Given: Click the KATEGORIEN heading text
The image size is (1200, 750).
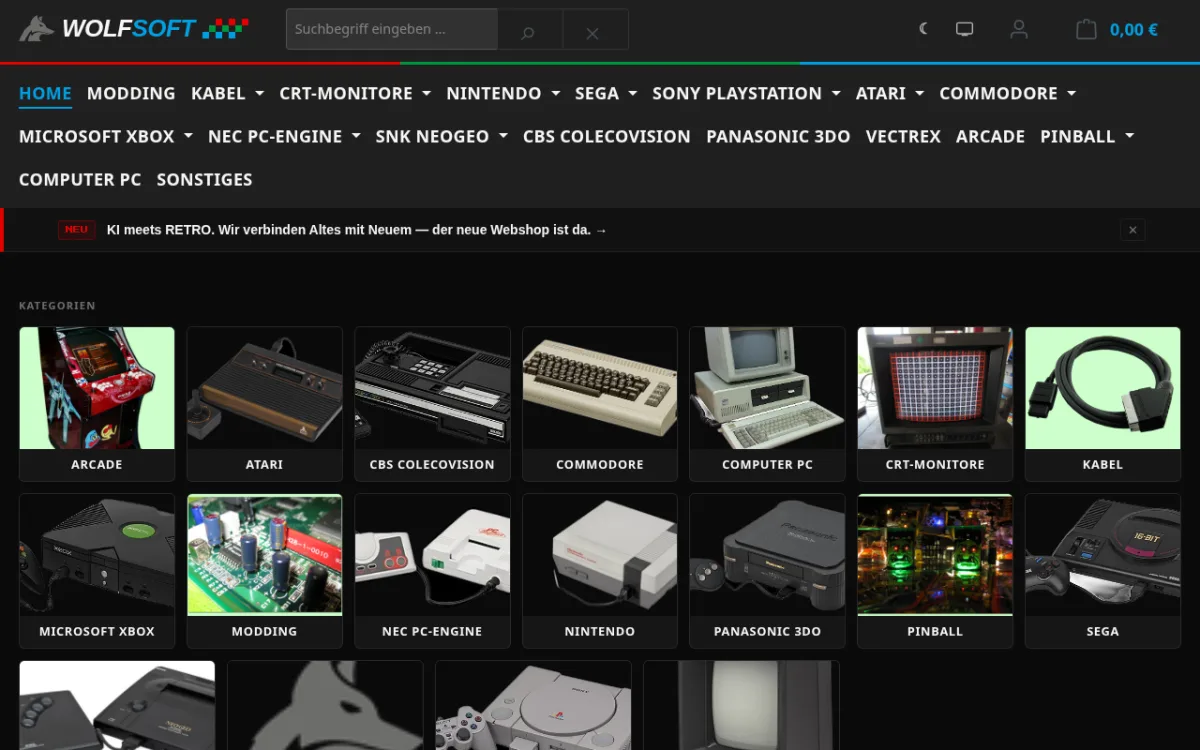Looking at the screenshot, I should [57, 306].
